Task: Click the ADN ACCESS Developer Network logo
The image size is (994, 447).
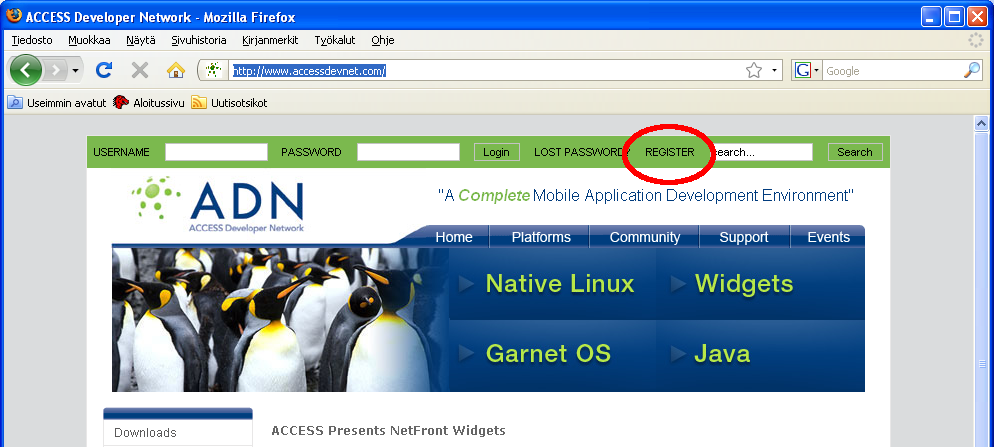Action: click(x=219, y=204)
